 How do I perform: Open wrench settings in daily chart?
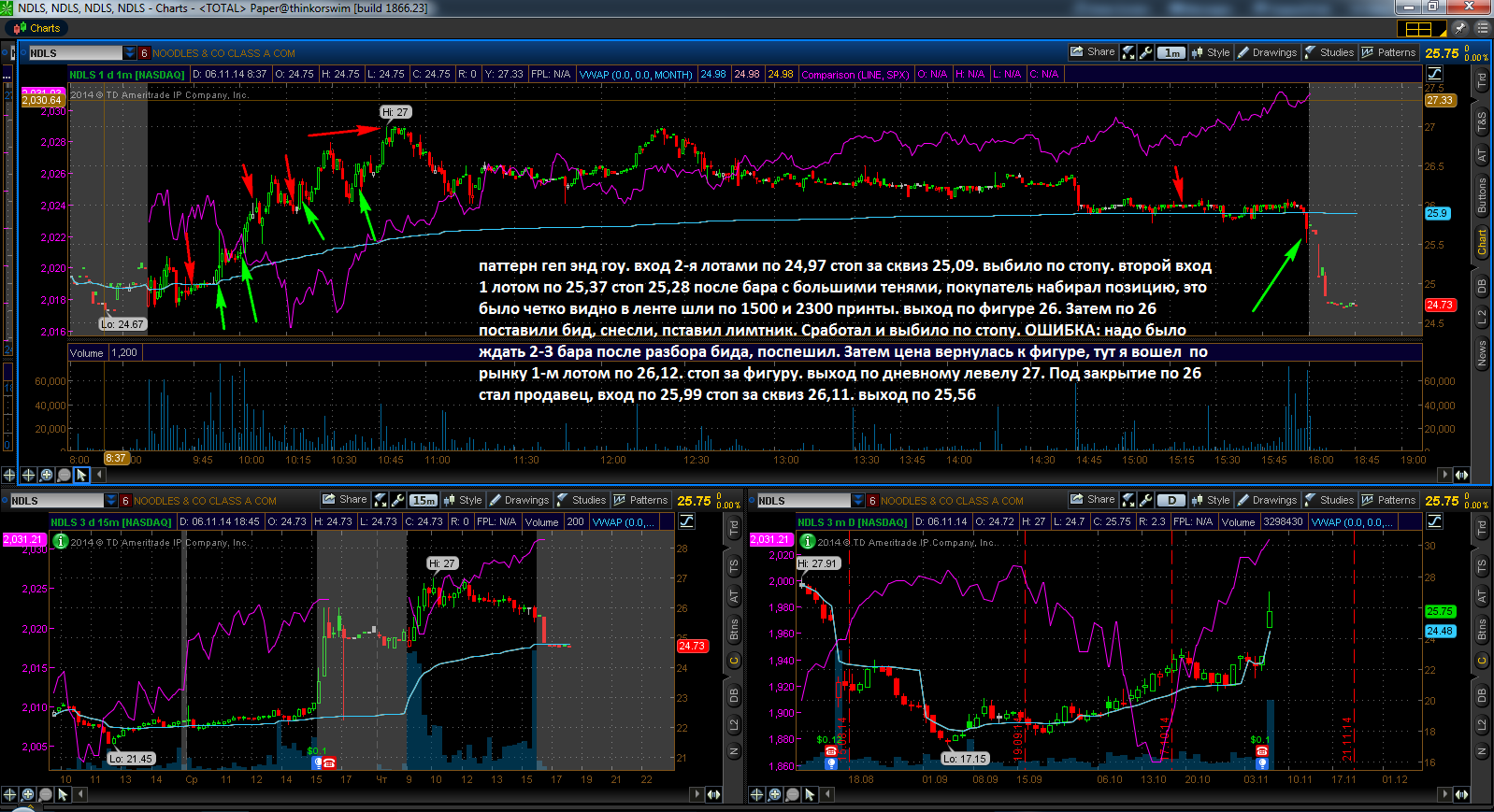[1145, 500]
